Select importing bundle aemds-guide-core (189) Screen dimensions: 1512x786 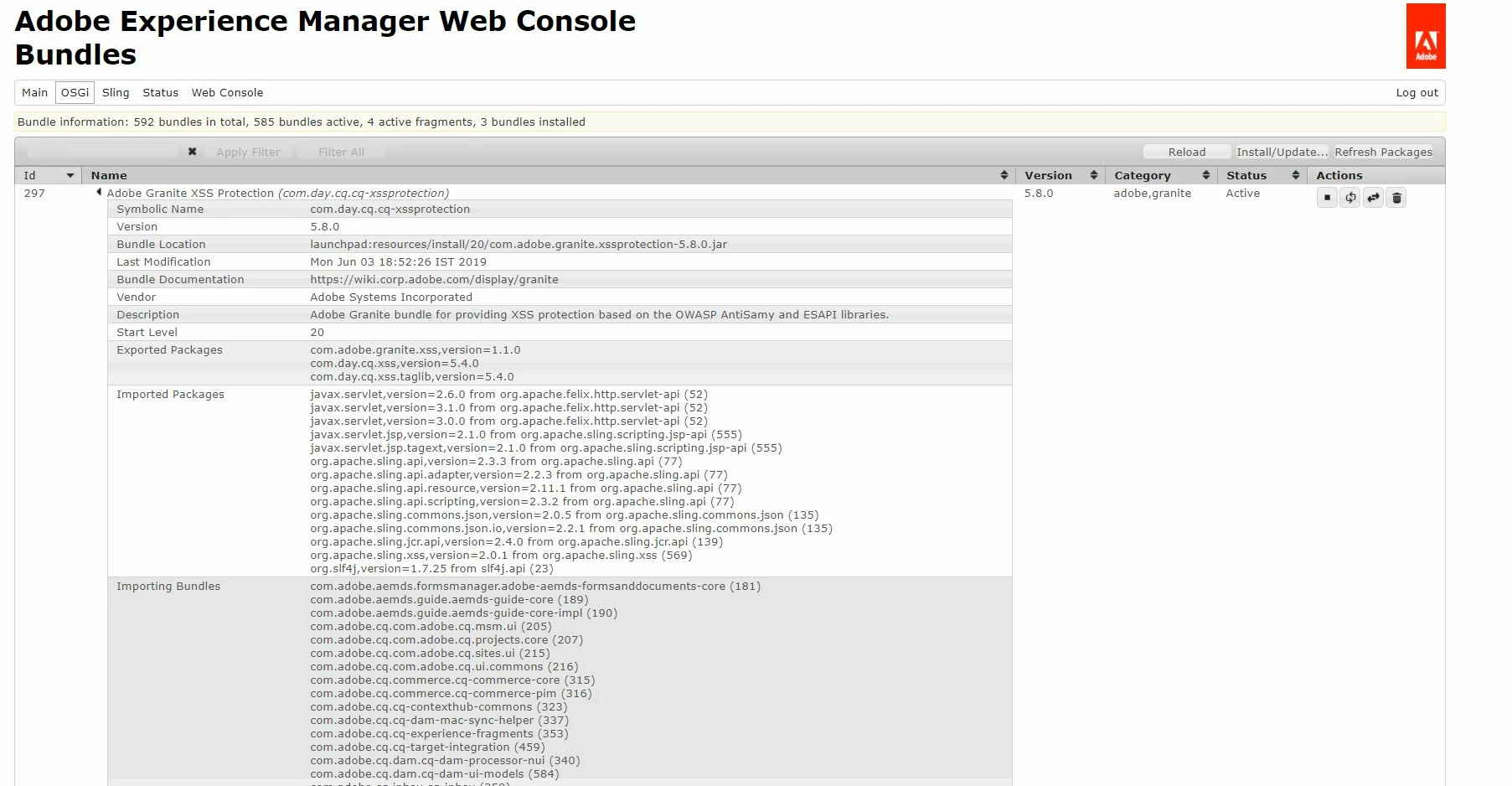(449, 599)
